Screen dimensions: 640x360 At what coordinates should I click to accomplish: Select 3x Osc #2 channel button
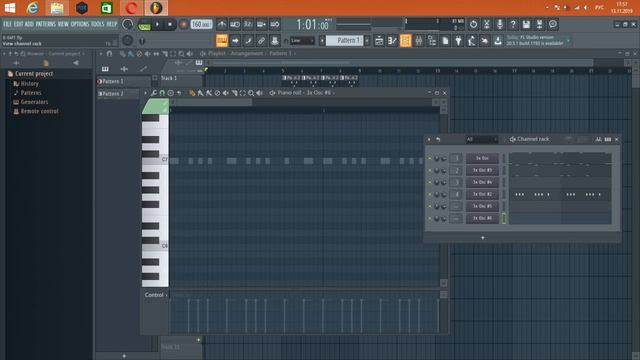482,194
